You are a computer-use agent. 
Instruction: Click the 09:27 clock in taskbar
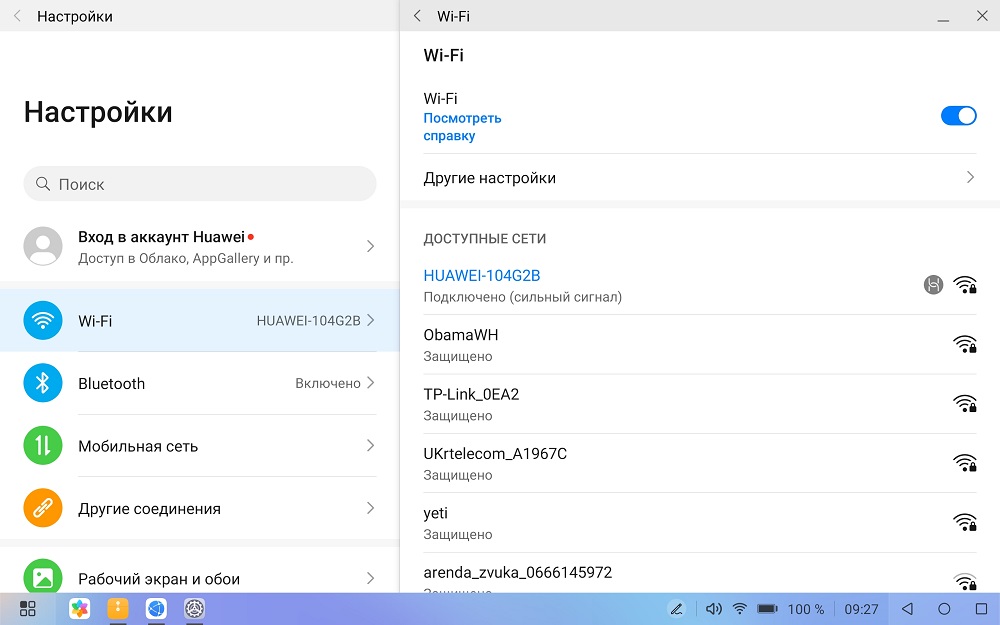tap(861, 610)
